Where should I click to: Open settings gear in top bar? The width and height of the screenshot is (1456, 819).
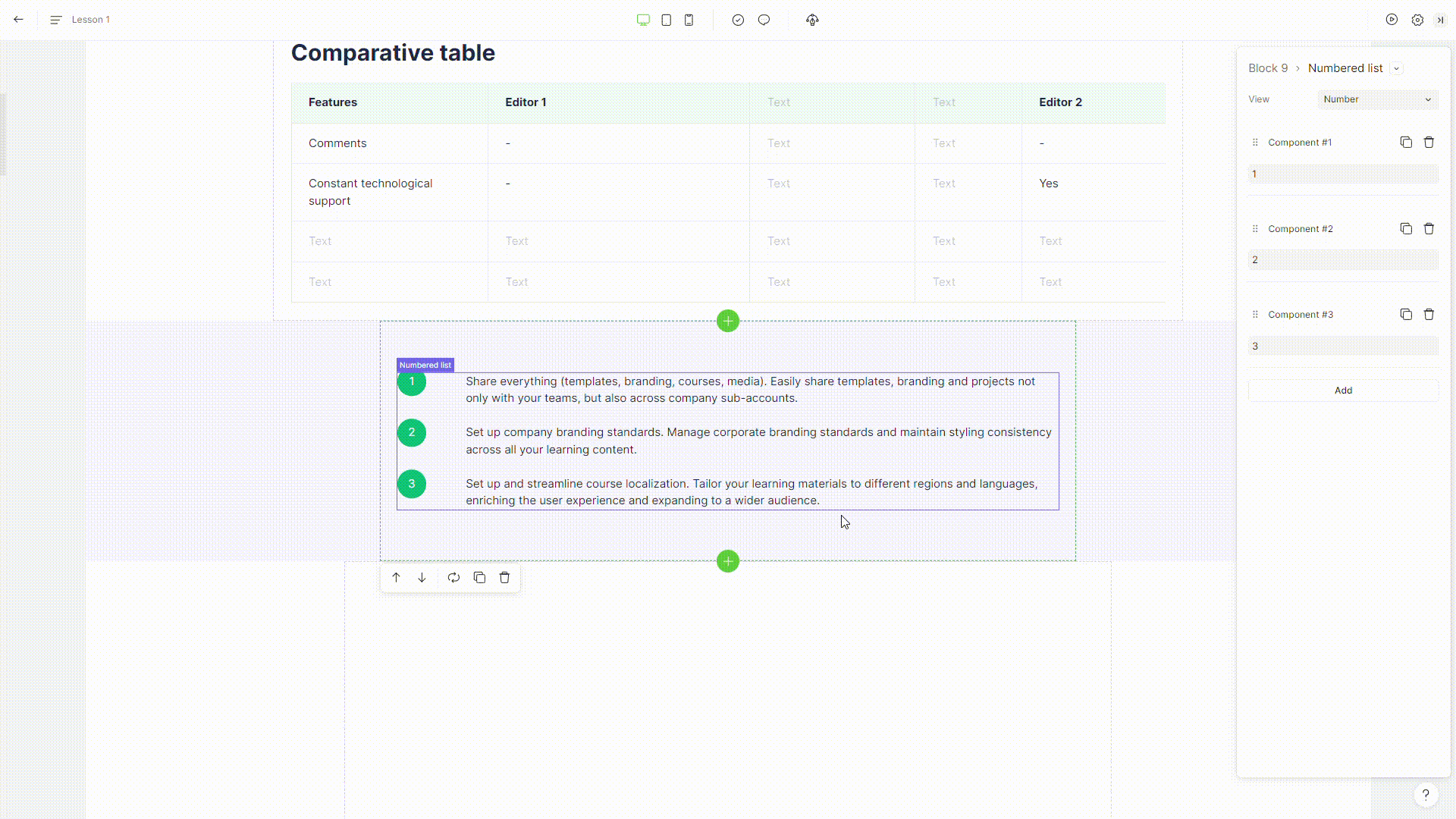pyautogui.click(x=1417, y=20)
